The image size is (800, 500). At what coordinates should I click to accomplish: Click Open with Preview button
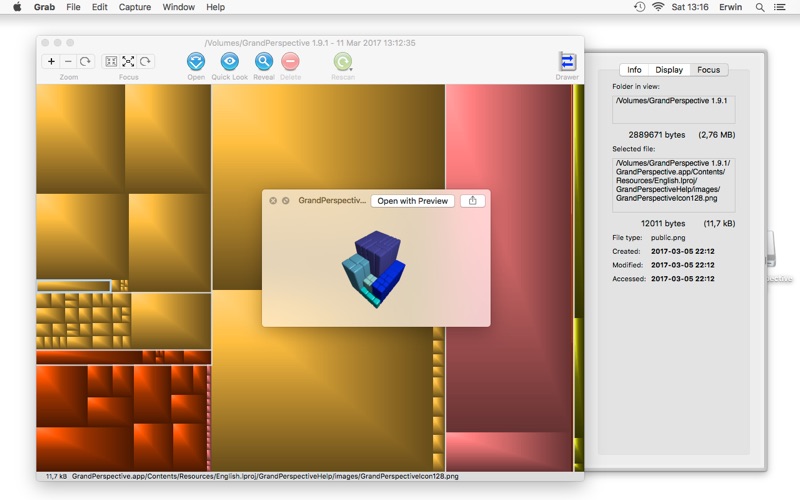point(412,201)
